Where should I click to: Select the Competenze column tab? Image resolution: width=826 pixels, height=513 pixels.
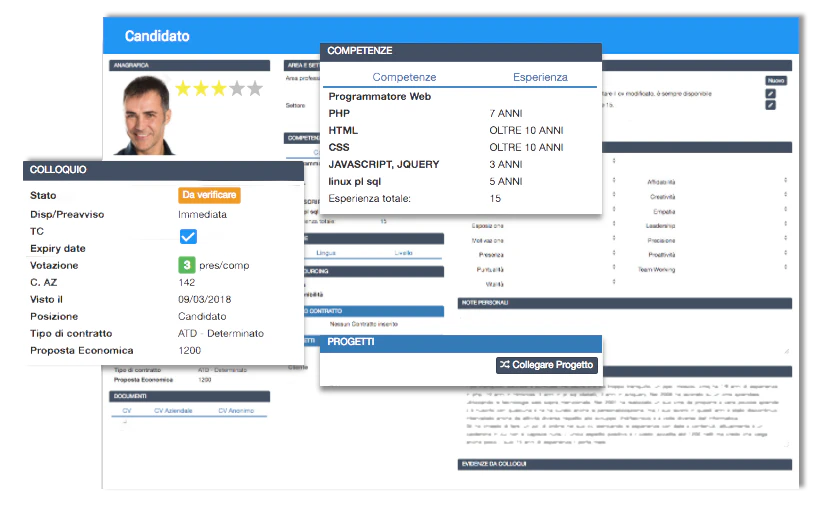click(404, 77)
